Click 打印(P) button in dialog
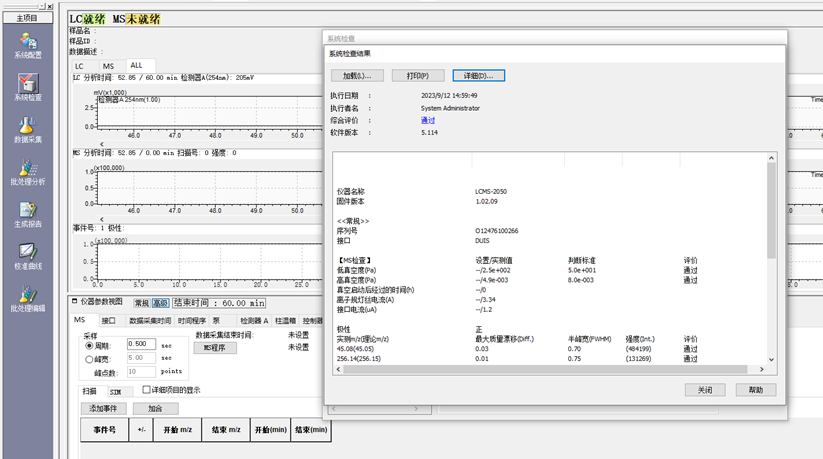This screenshot has height=459, width=823. point(418,76)
